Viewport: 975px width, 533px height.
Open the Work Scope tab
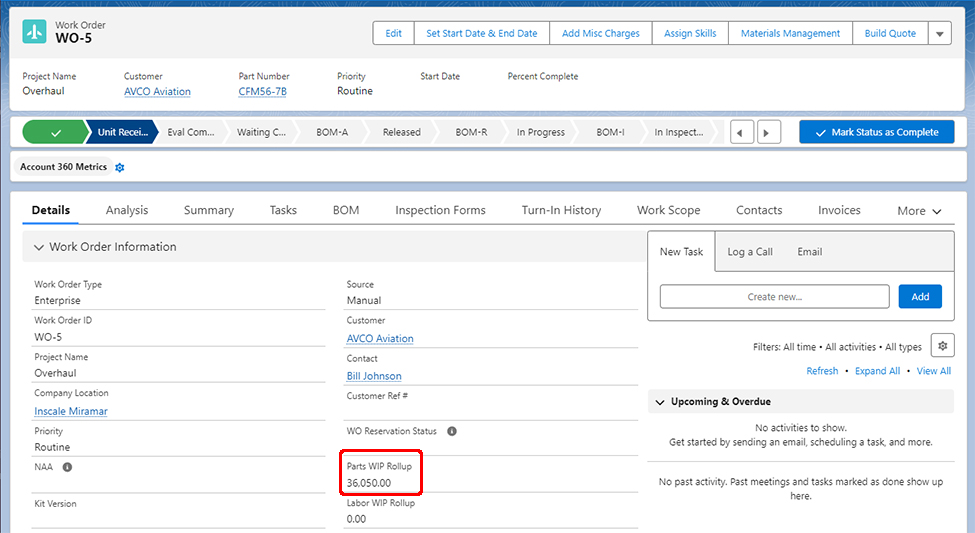point(668,210)
